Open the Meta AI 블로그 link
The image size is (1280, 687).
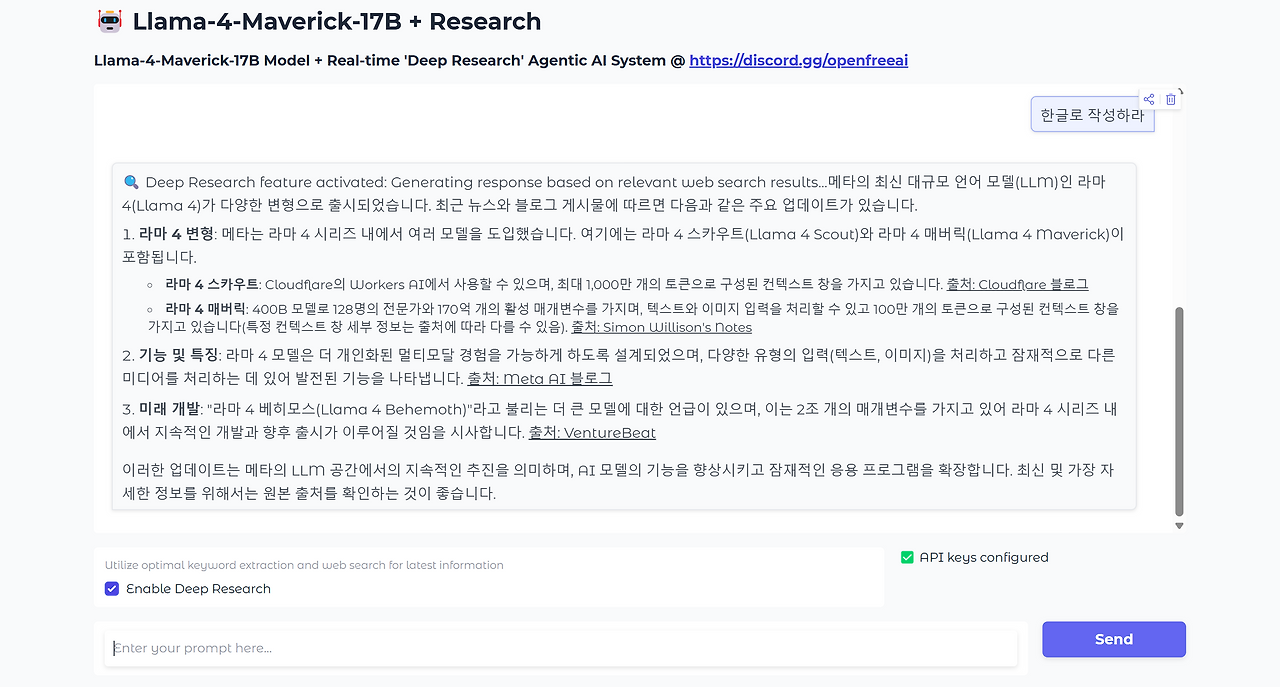[x=540, y=378]
